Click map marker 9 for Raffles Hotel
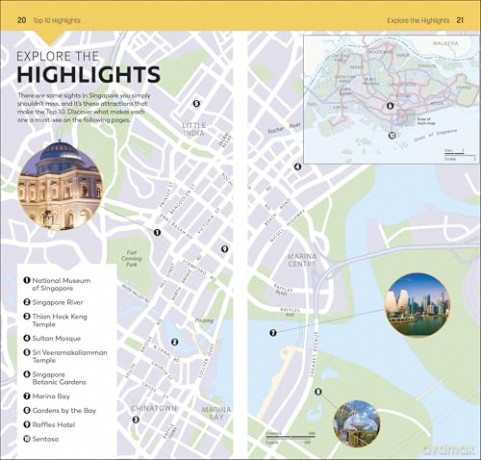This screenshot has height=460, width=481. 225,249
